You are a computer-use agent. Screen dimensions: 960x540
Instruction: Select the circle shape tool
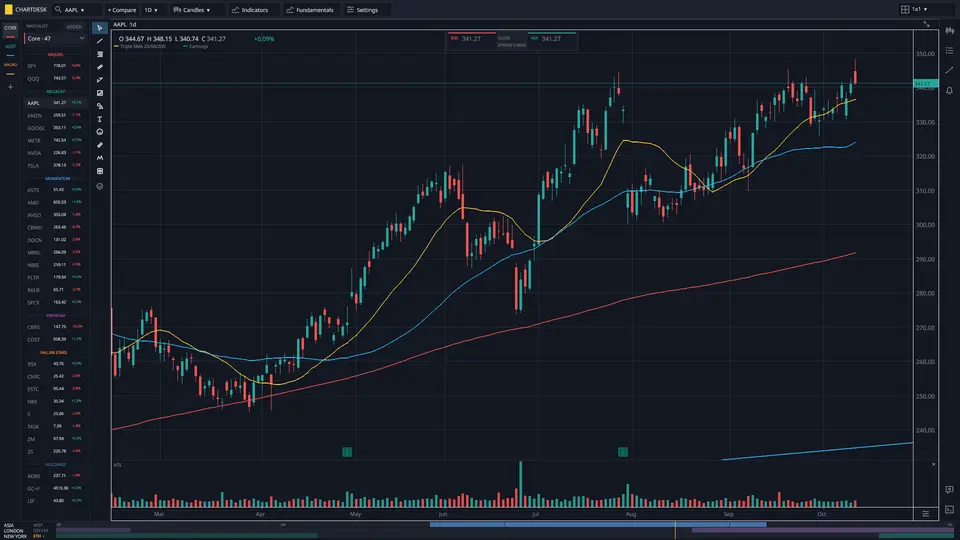pos(100,132)
